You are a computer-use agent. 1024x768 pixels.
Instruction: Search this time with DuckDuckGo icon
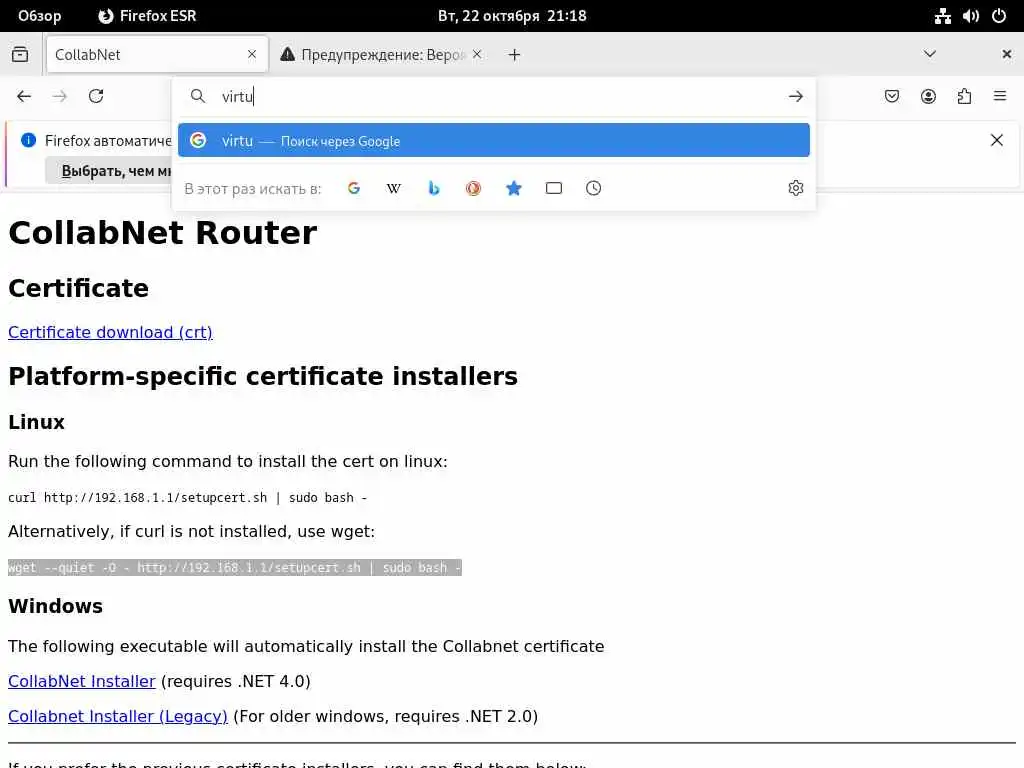point(473,188)
